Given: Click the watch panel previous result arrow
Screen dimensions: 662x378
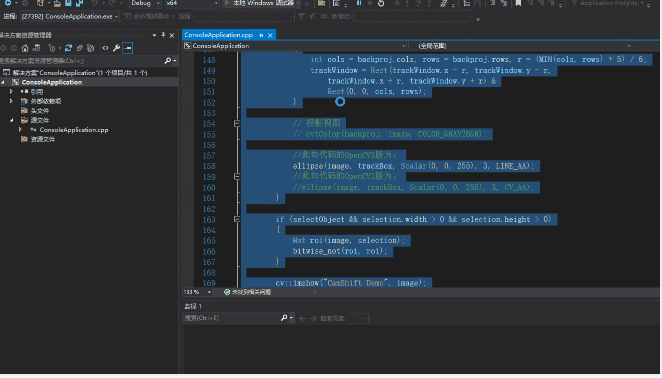Looking at the screenshot, I should (302, 318).
